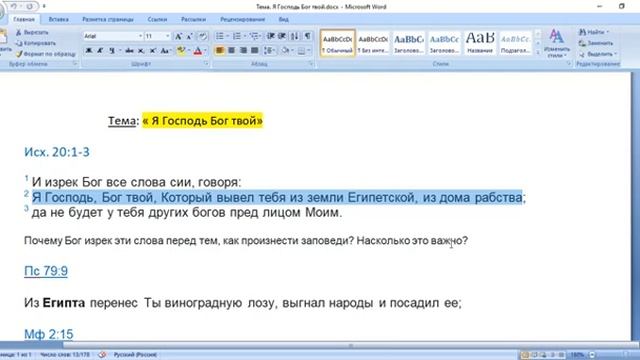Clear formatting with eraser icon

click(x=203, y=36)
